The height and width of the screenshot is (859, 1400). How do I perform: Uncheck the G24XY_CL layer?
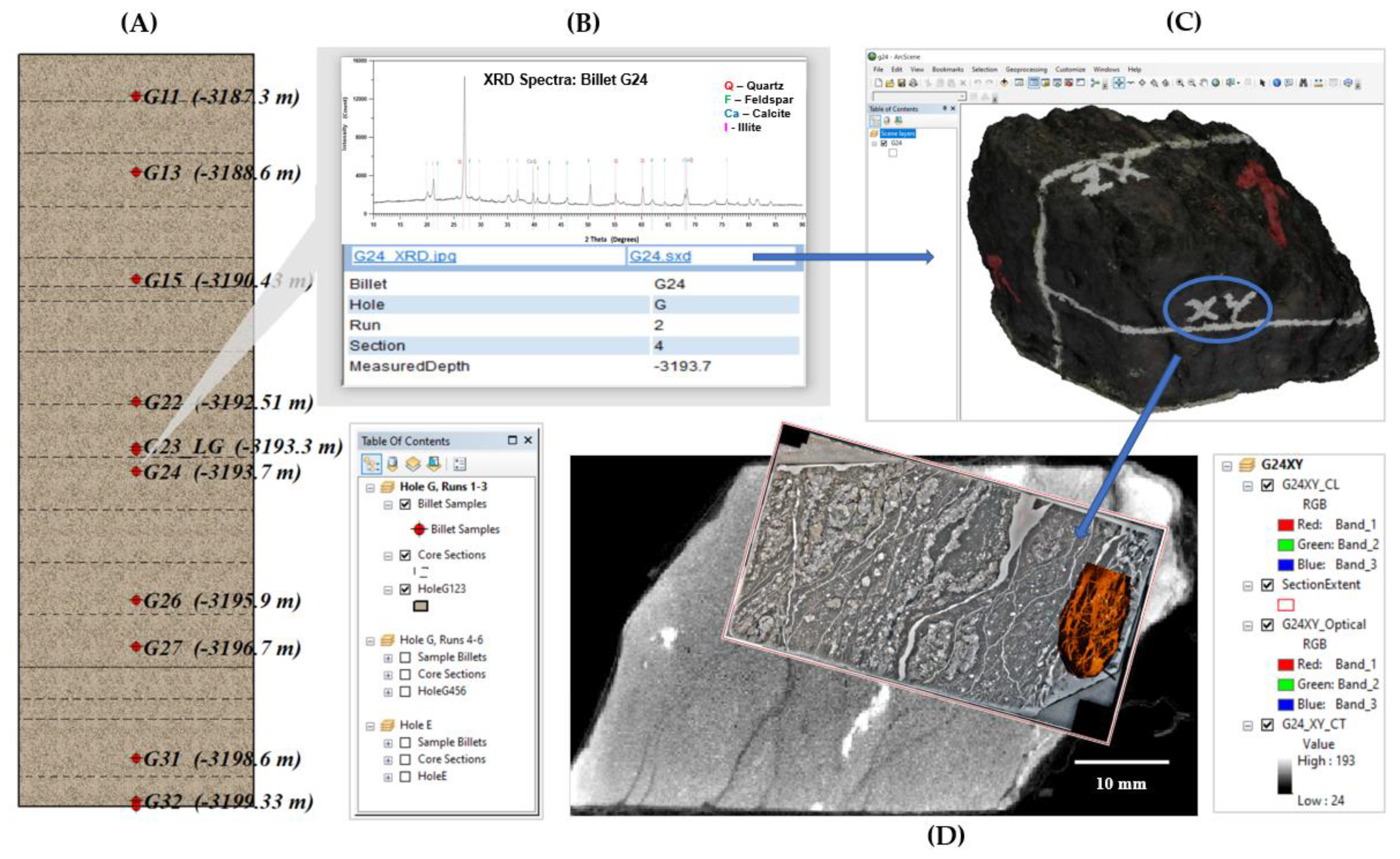[1267, 485]
